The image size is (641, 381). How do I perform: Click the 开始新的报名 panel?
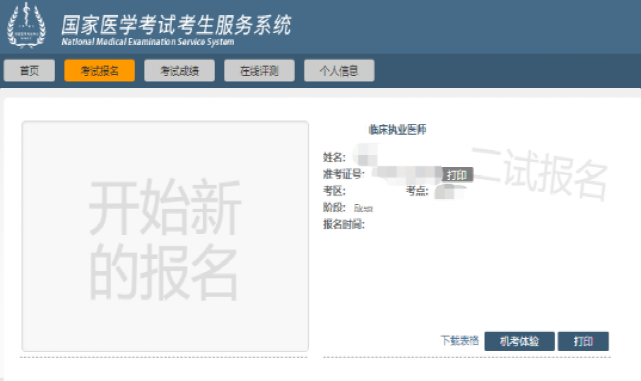click(x=165, y=236)
